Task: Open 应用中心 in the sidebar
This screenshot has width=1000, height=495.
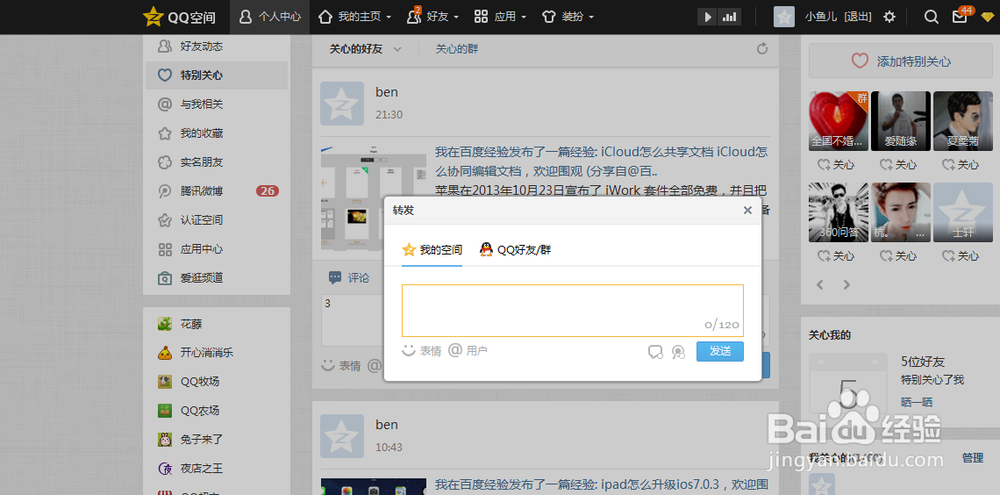Action: 217,249
